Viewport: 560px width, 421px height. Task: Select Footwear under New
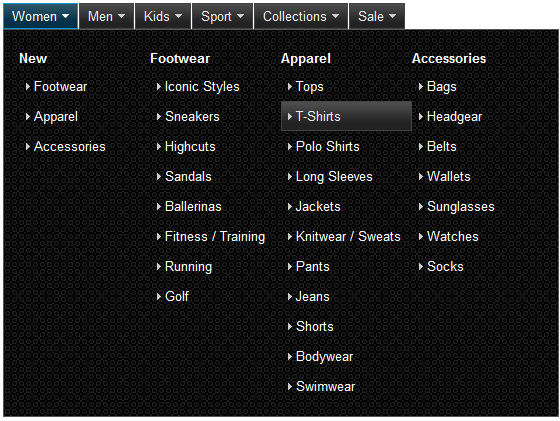[x=60, y=86]
